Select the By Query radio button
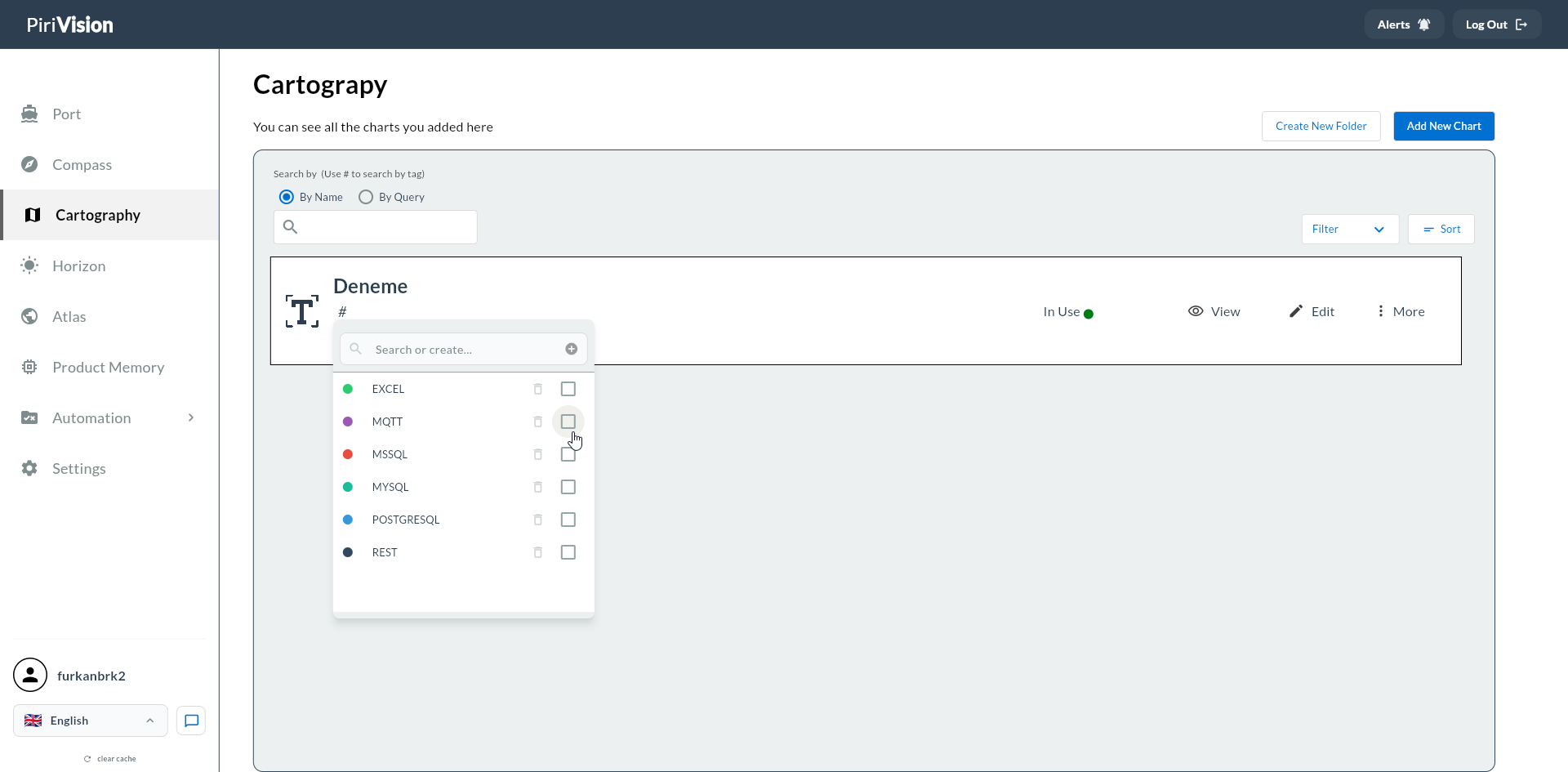 click(x=366, y=197)
